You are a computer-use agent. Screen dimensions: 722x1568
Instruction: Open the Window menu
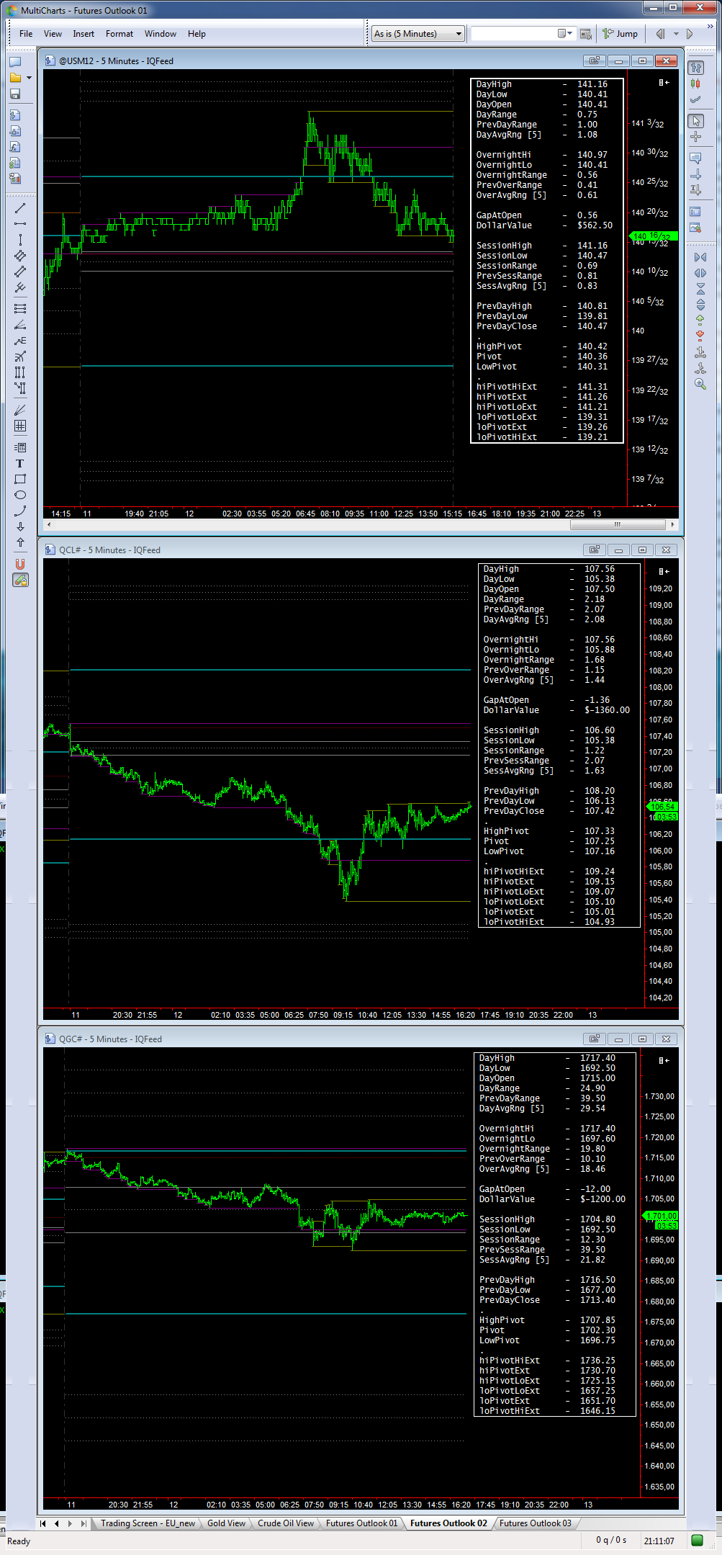point(161,34)
